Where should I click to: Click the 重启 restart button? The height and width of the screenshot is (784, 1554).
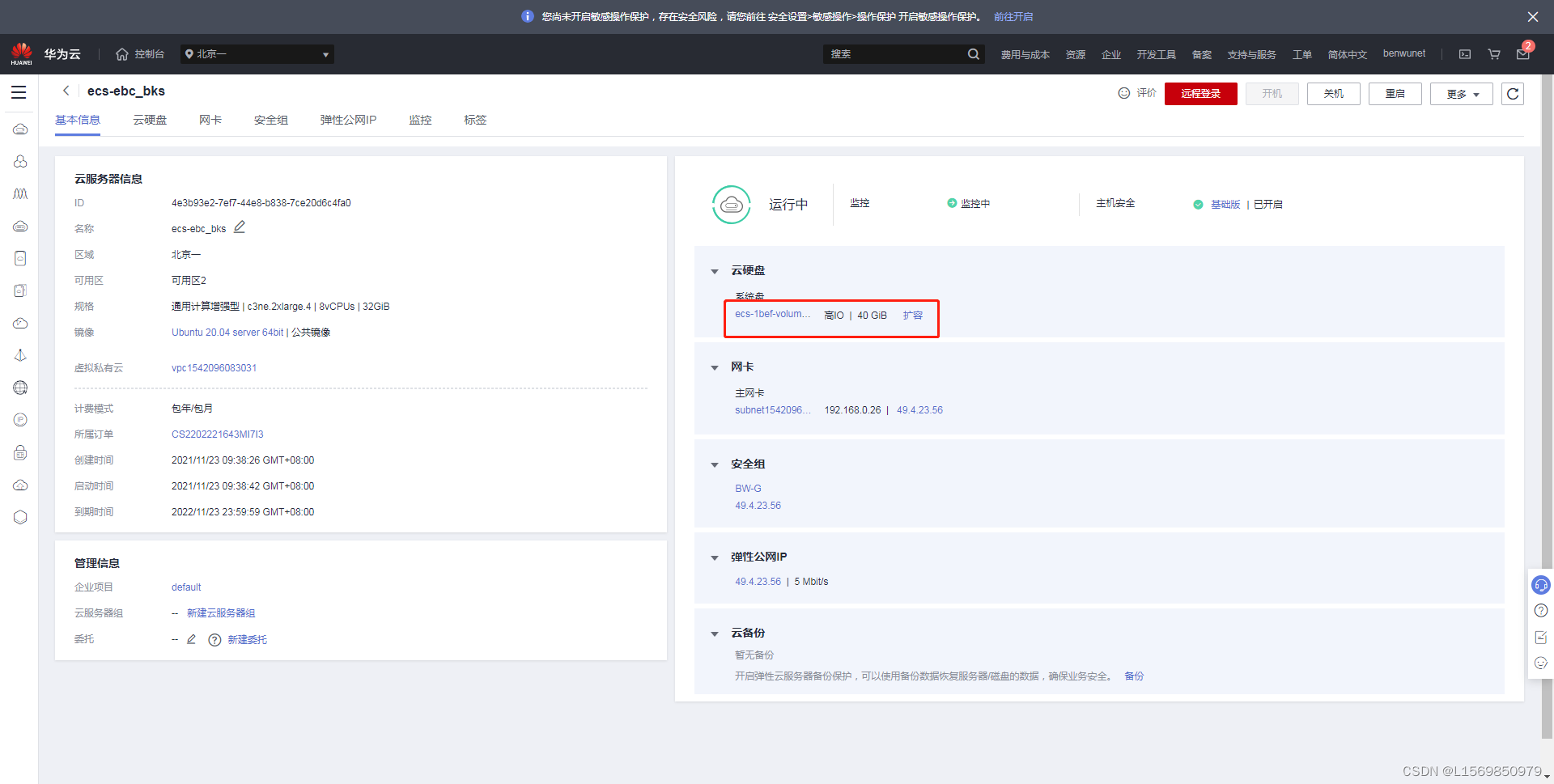coord(1395,94)
